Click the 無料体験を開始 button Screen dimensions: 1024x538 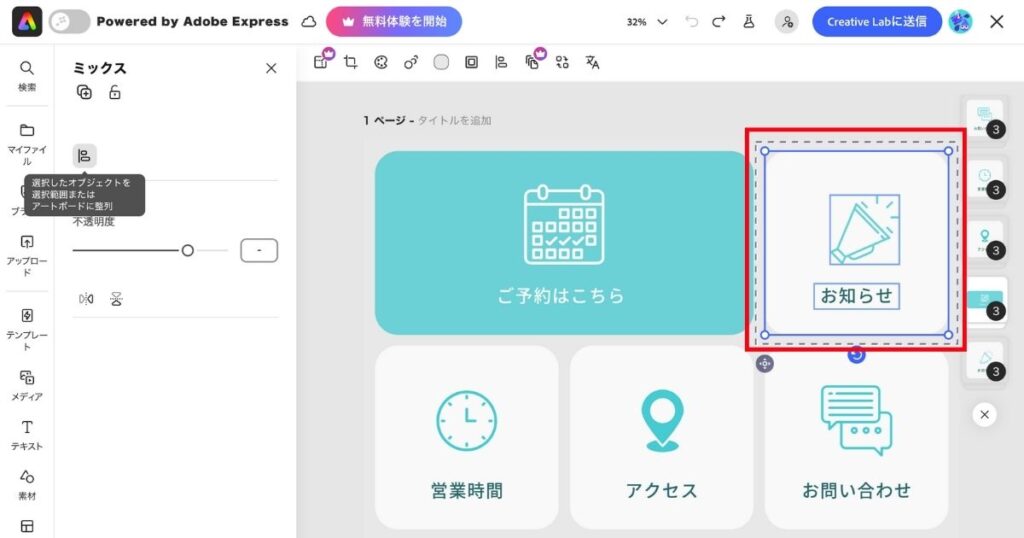pyautogui.click(x=393, y=21)
